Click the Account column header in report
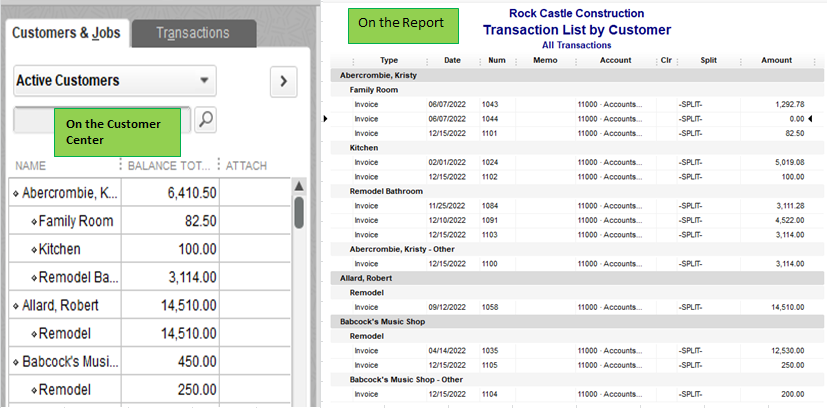This screenshot has width=827, height=408. (616, 60)
